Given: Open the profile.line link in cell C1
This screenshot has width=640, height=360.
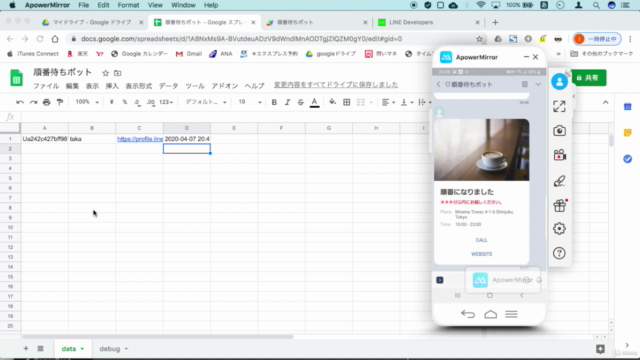Looking at the screenshot, I should pyautogui.click(x=140, y=139).
